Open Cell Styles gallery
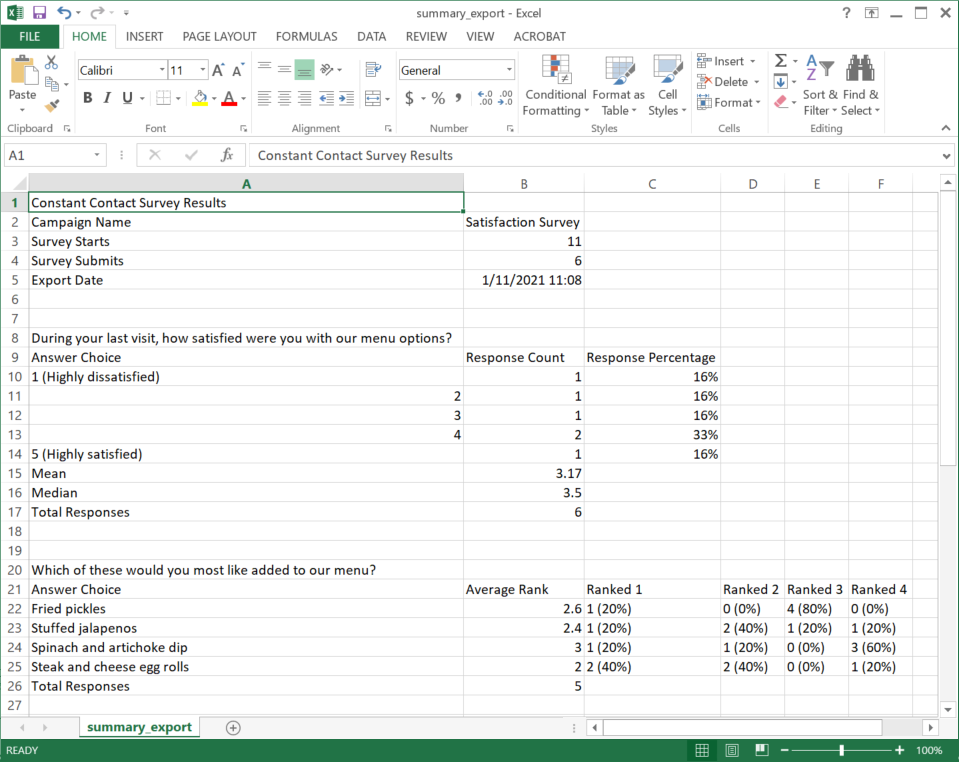Viewport: 959px width, 762px height. click(667, 86)
